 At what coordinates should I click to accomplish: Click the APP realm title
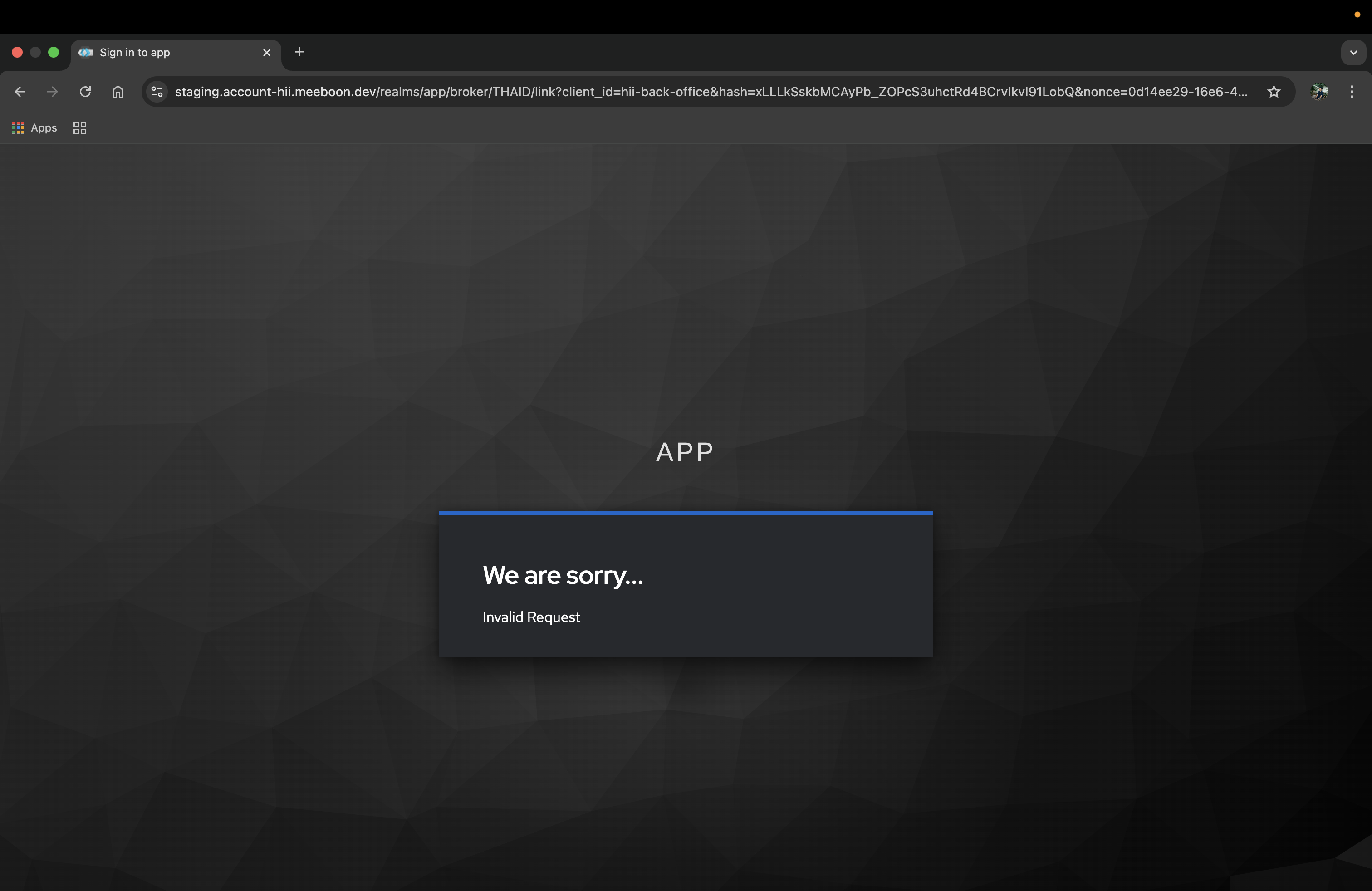tap(685, 452)
